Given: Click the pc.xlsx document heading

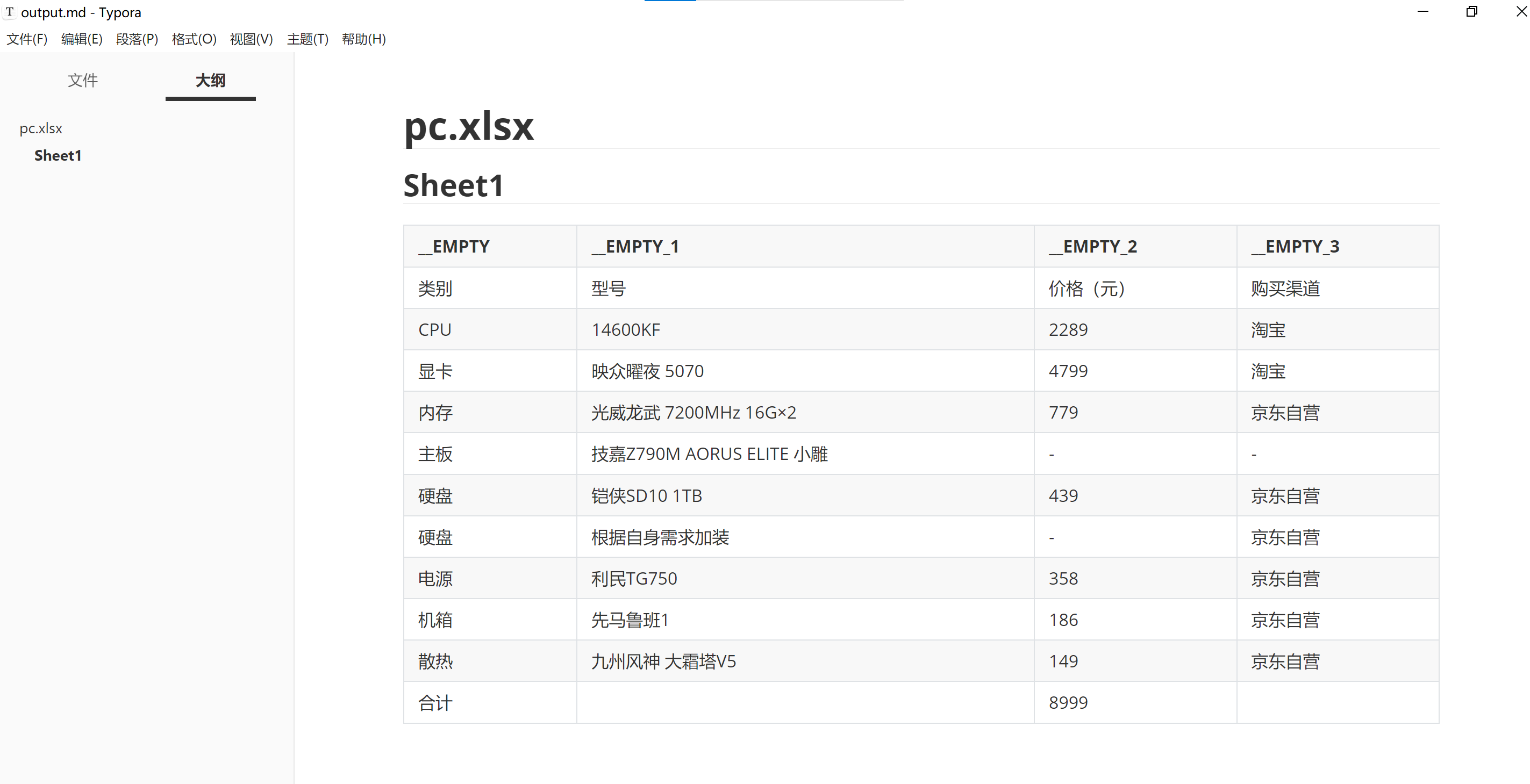Looking at the screenshot, I should [x=469, y=126].
